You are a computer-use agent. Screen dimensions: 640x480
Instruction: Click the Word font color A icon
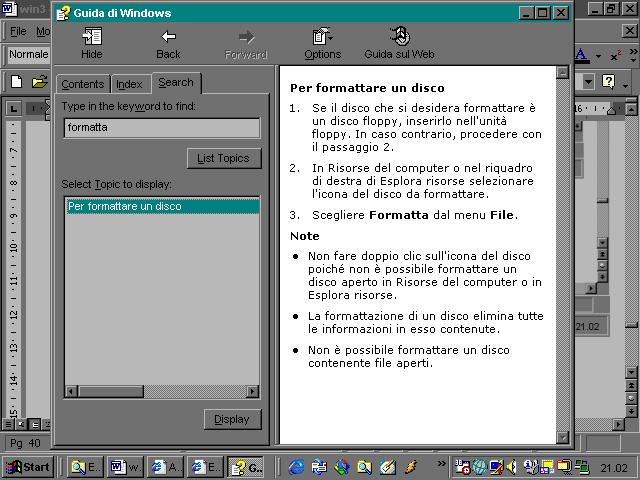pos(581,55)
